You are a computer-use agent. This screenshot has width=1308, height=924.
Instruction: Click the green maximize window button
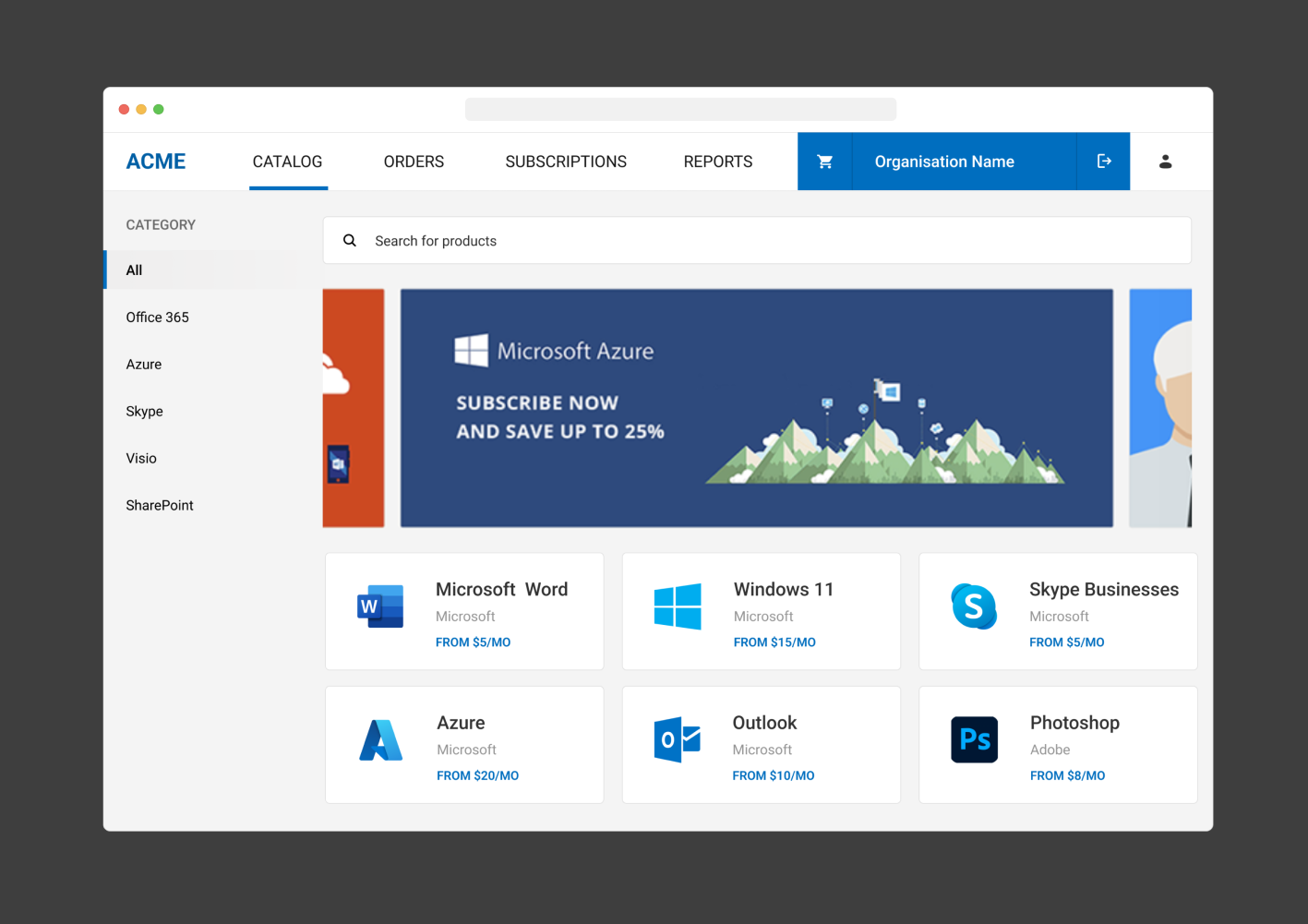click(159, 109)
